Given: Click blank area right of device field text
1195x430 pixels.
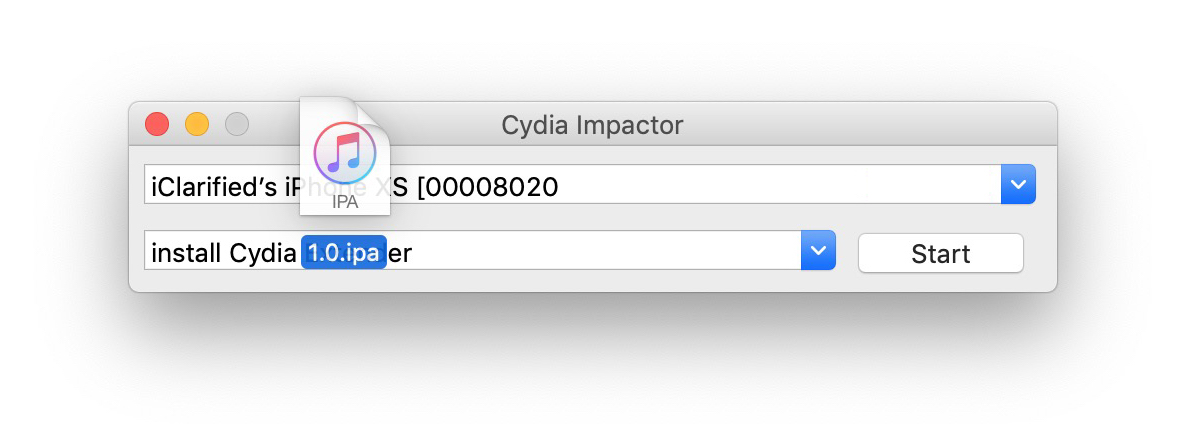Looking at the screenshot, I should pyautogui.click(x=780, y=186).
